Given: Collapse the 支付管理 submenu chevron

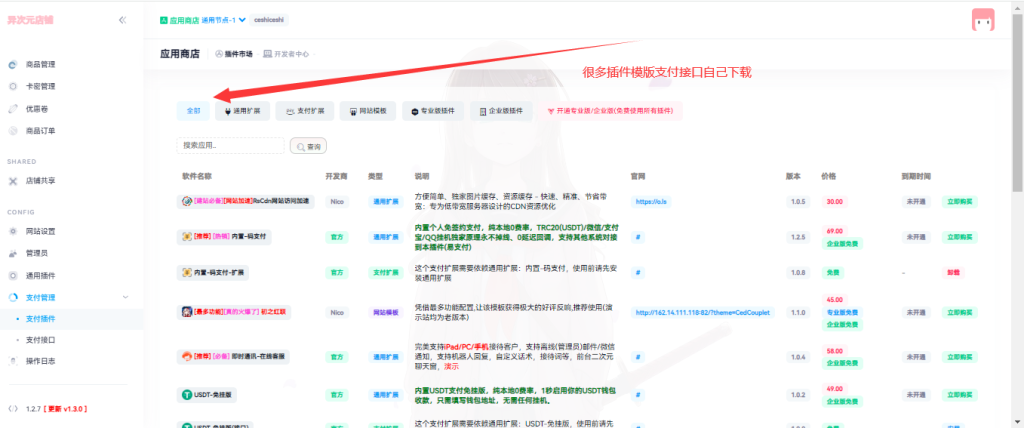Looking at the screenshot, I should pyautogui.click(x=125, y=297).
